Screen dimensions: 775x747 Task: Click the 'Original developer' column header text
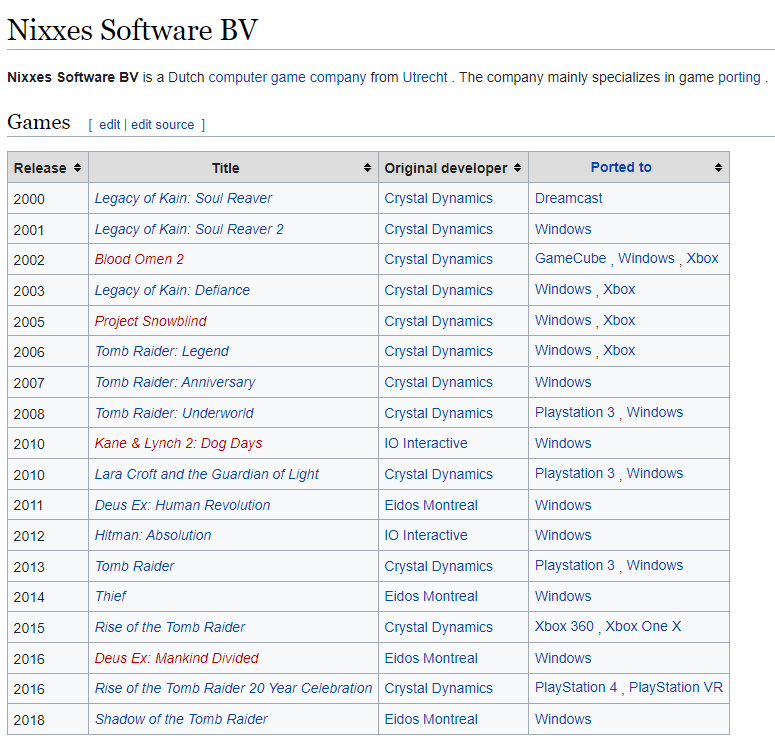pos(446,168)
